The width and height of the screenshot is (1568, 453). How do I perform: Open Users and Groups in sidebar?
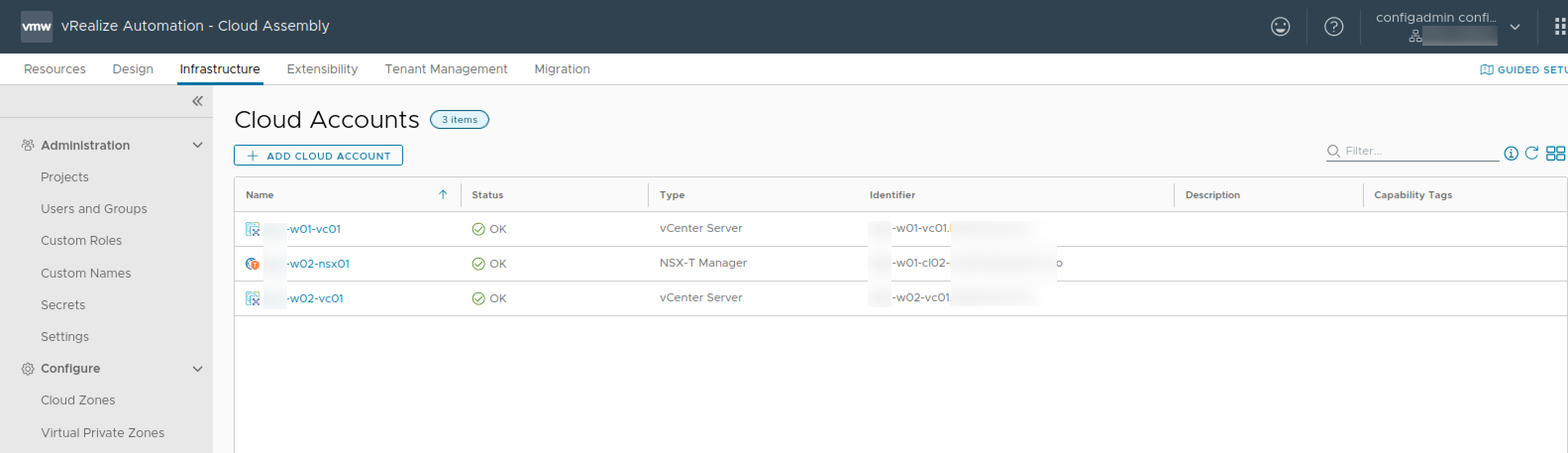coord(94,209)
